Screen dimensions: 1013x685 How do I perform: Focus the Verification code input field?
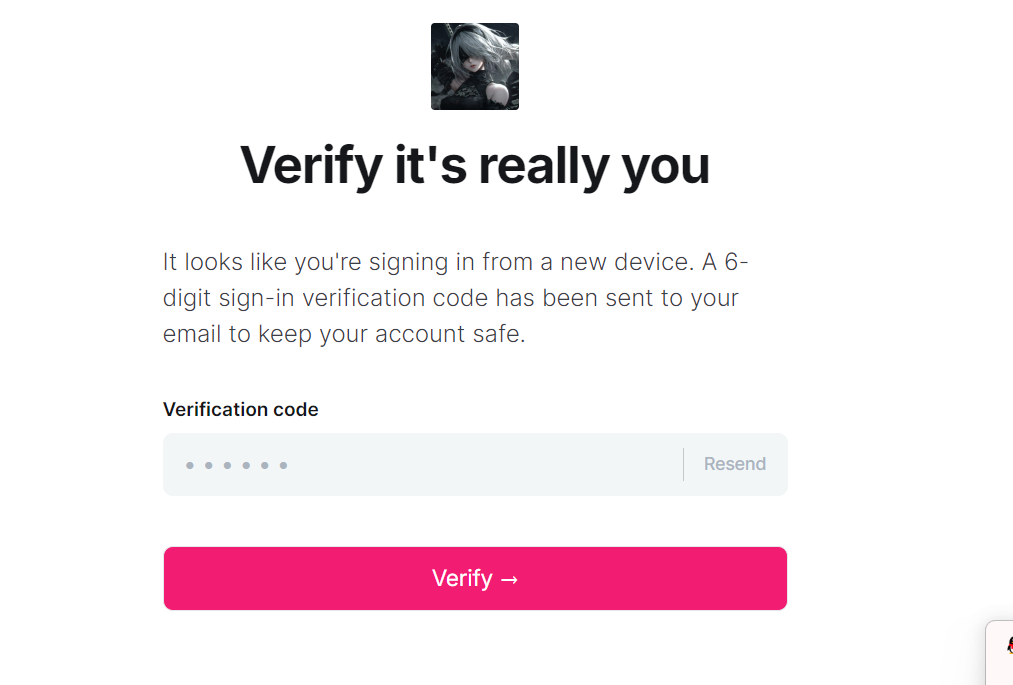(420, 464)
